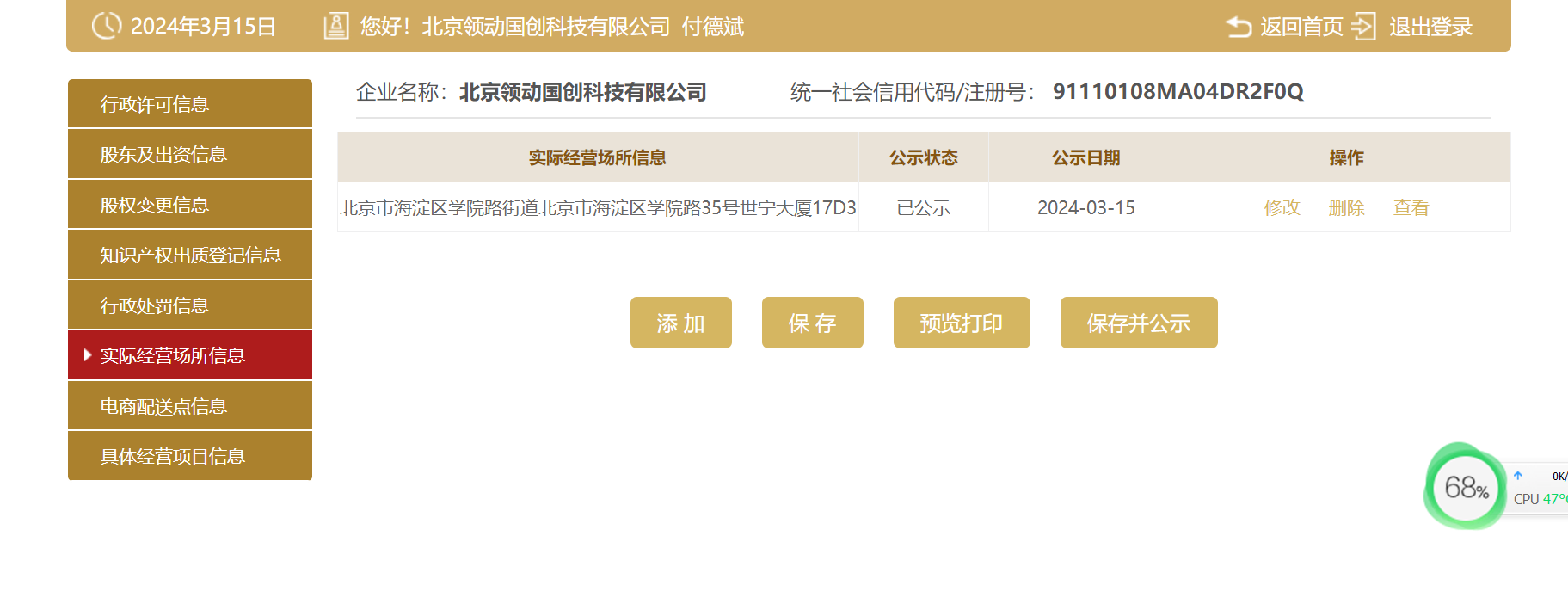This screenshot has width=1568, height=616.
Task: Click the logout door icon
Action: (1363, 26)
